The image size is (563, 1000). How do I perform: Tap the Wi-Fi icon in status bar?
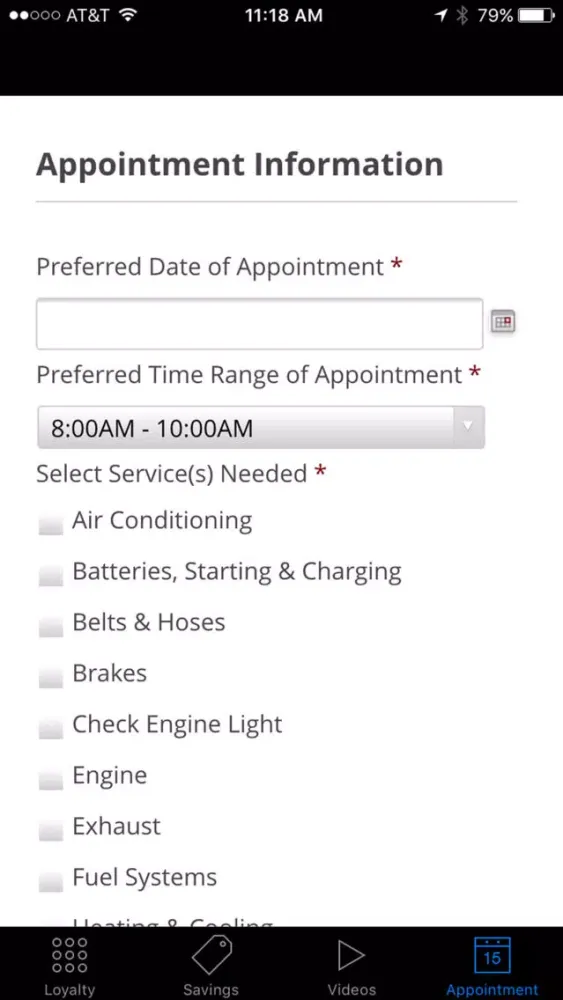(129, 15)
